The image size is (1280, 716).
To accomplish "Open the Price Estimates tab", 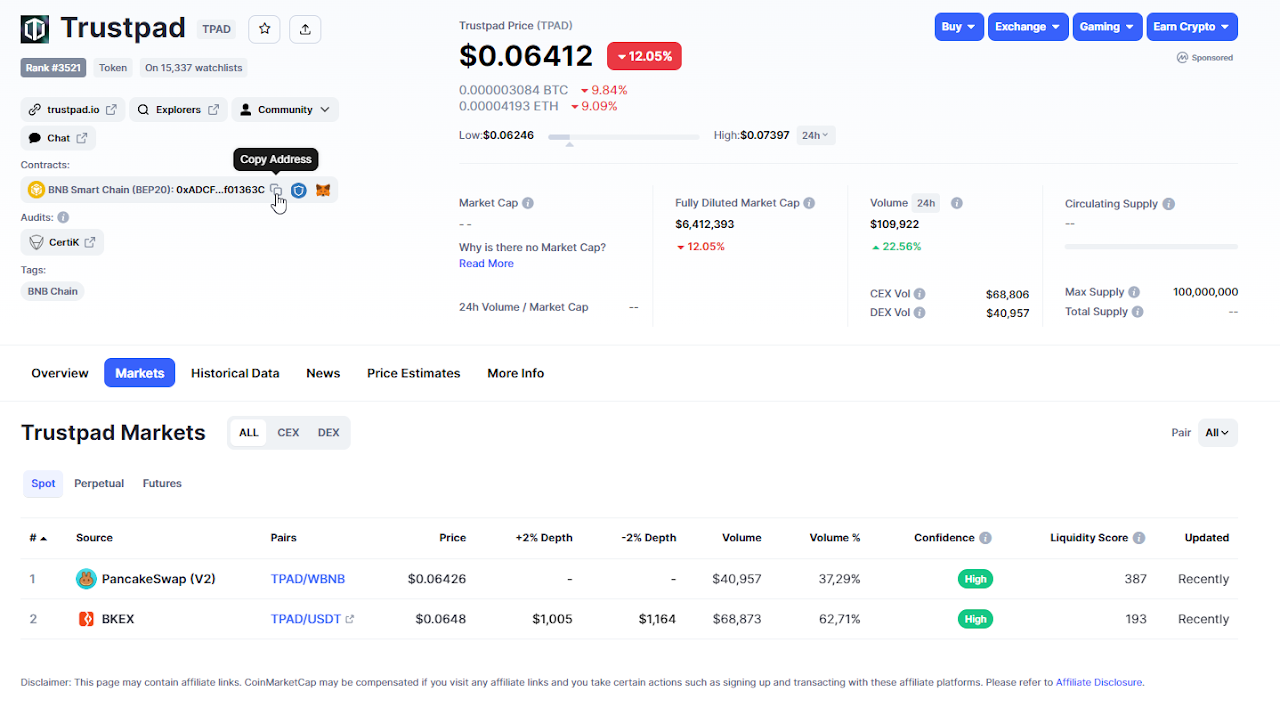I will pos(414,373).
